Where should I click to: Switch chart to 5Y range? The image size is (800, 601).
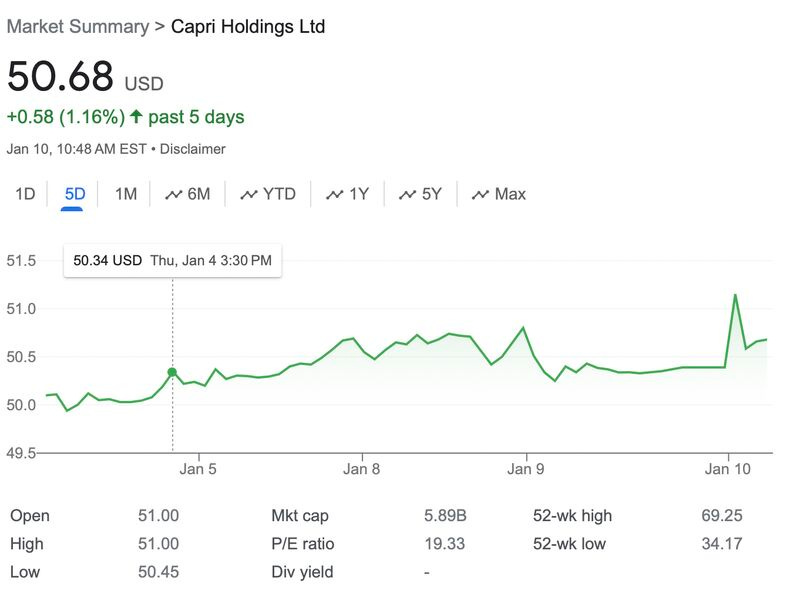point(420,194)
